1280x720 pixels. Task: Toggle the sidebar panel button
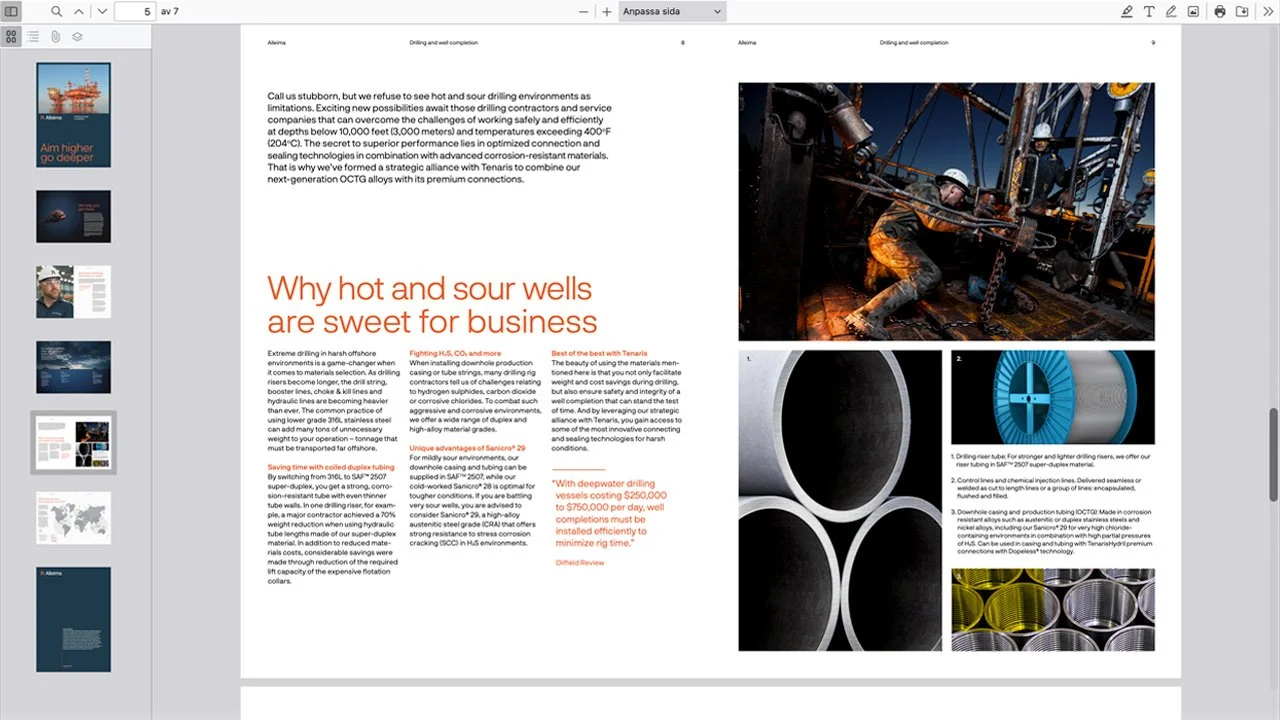pyautogui.click(x=12, y=11)
